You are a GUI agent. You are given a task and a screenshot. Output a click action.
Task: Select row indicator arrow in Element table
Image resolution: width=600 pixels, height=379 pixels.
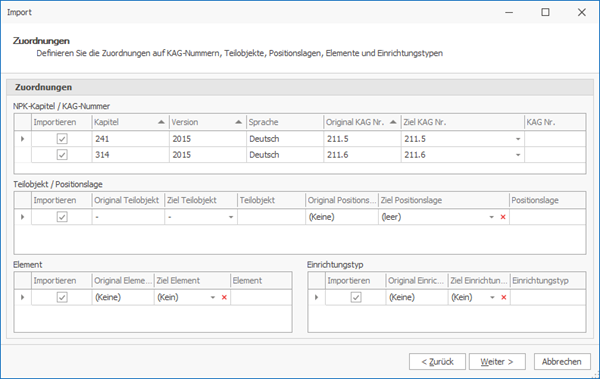23,297
